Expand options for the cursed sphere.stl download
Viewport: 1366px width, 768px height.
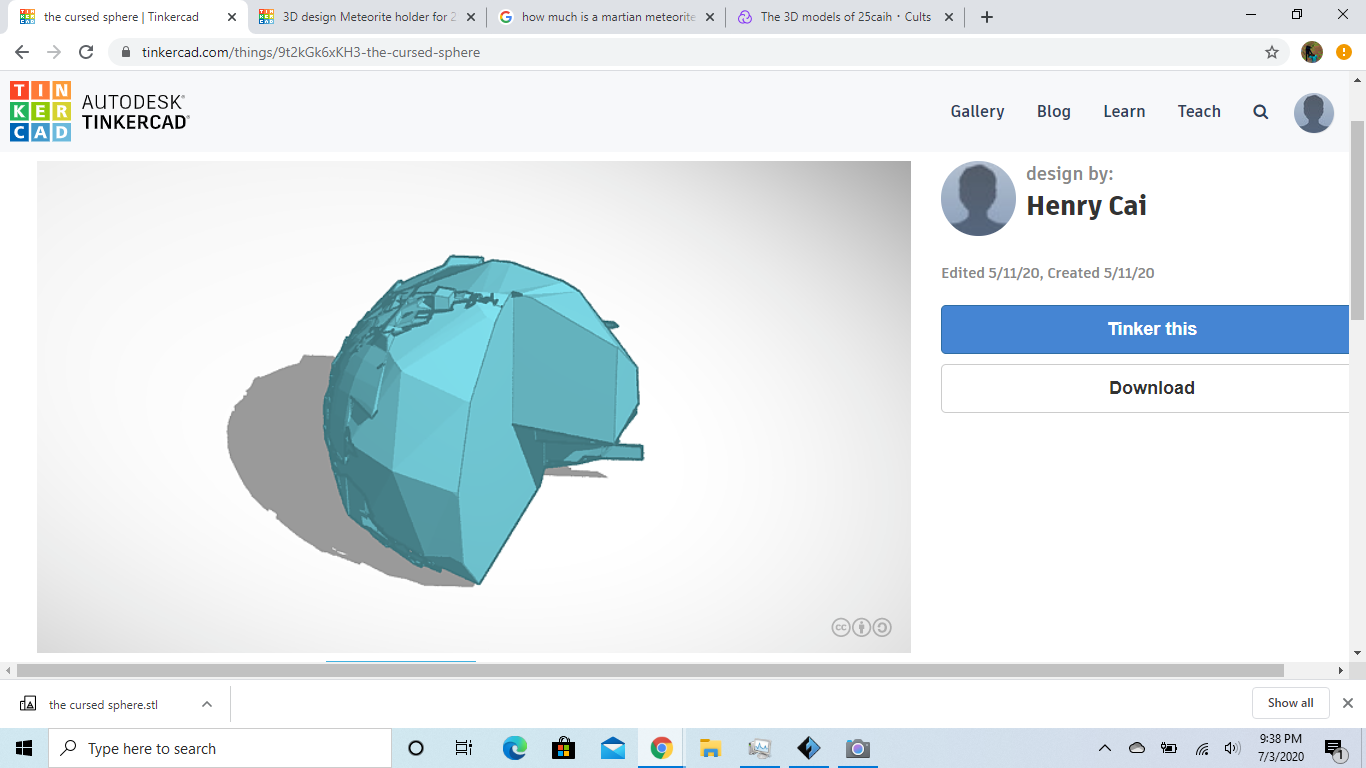click(x=207, y=704)
